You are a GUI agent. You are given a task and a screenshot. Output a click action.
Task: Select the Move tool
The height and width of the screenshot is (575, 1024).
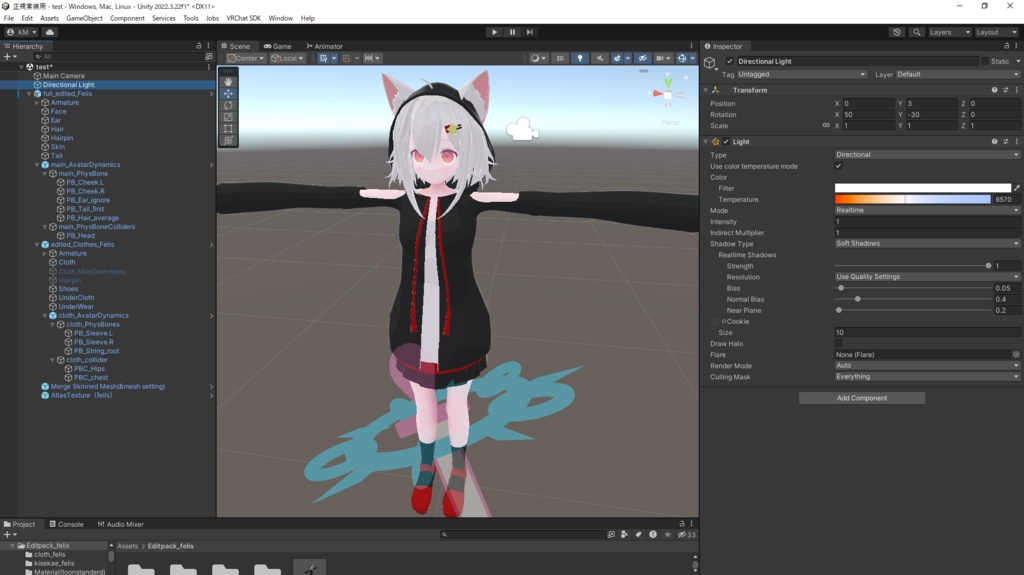tap(228, 94)
